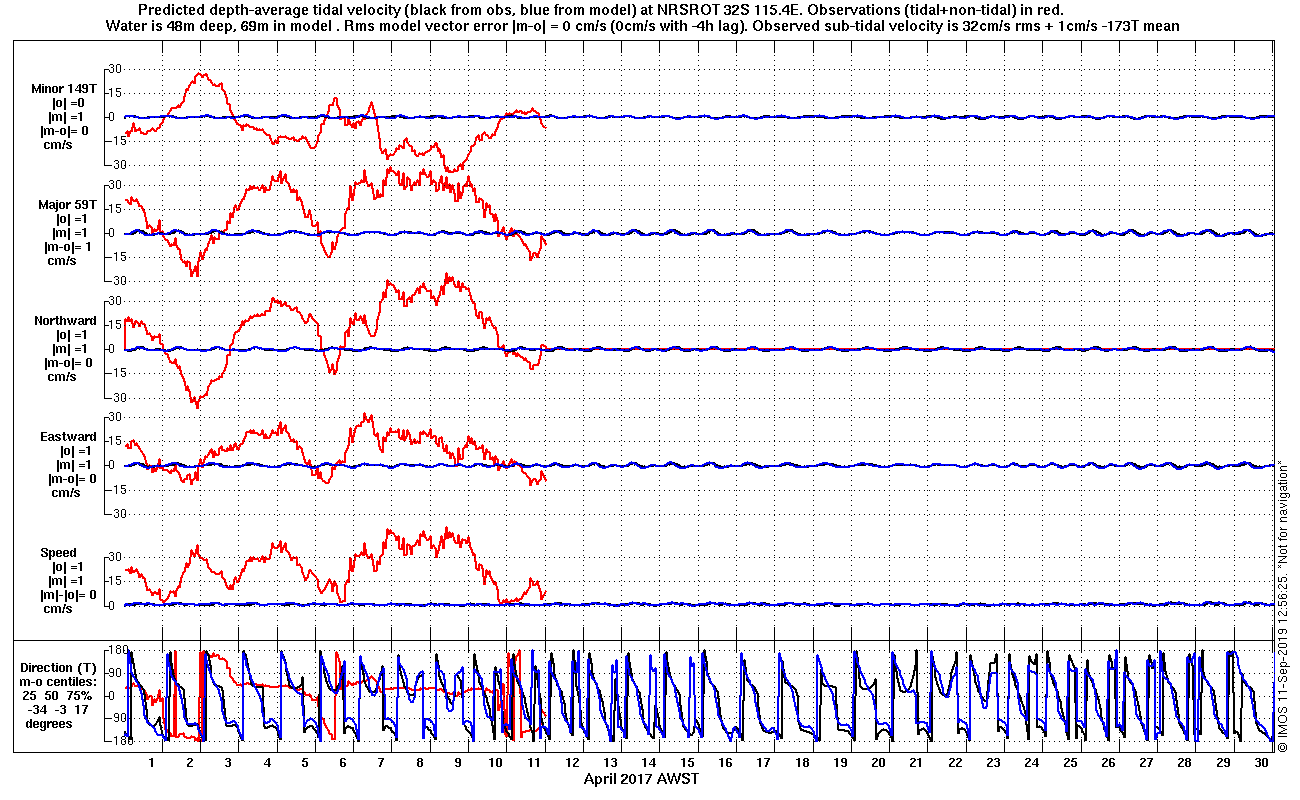Click the '|o| =0' value under Minor 149T
The image size is (1300, 800).
pyautogui.click(x=69, y=102)
